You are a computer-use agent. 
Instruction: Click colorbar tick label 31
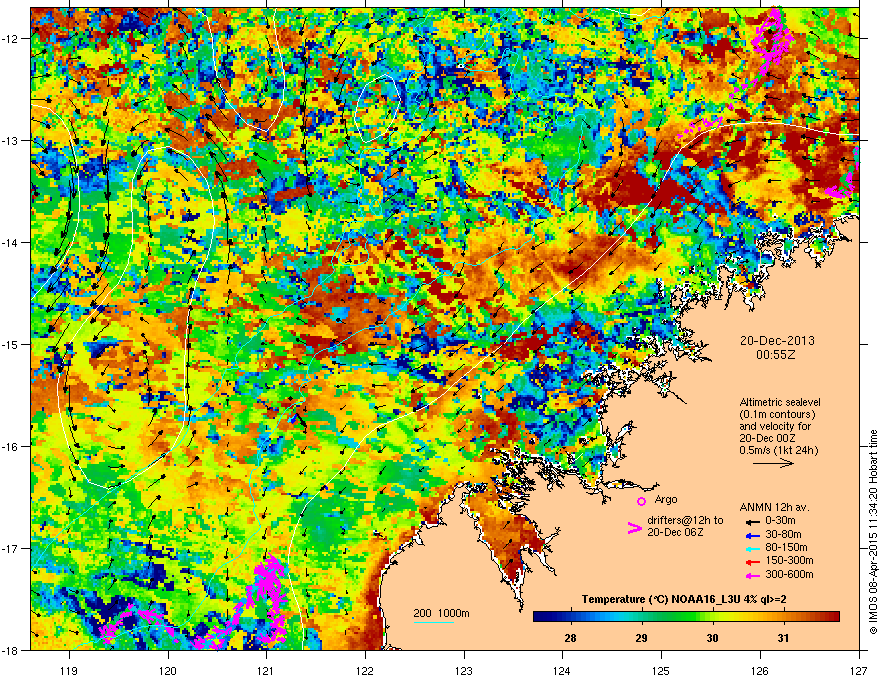point(783,638)
